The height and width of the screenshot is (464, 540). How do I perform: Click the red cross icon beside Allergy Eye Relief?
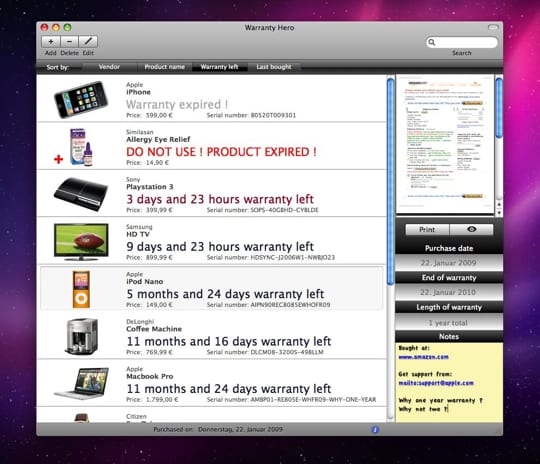click(59, 159)
